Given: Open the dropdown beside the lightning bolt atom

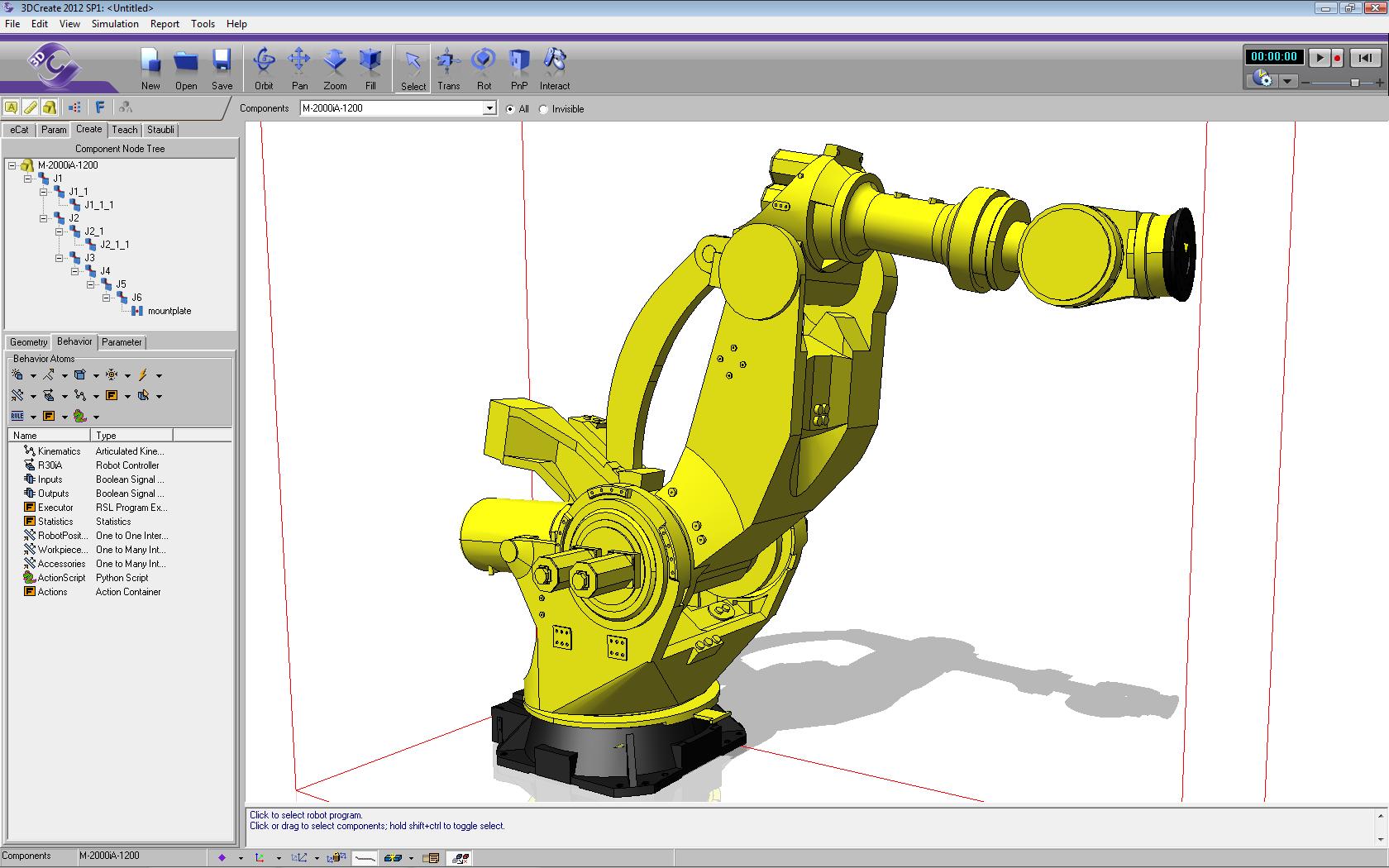Looking at the screenshot, I should (159, 375).
